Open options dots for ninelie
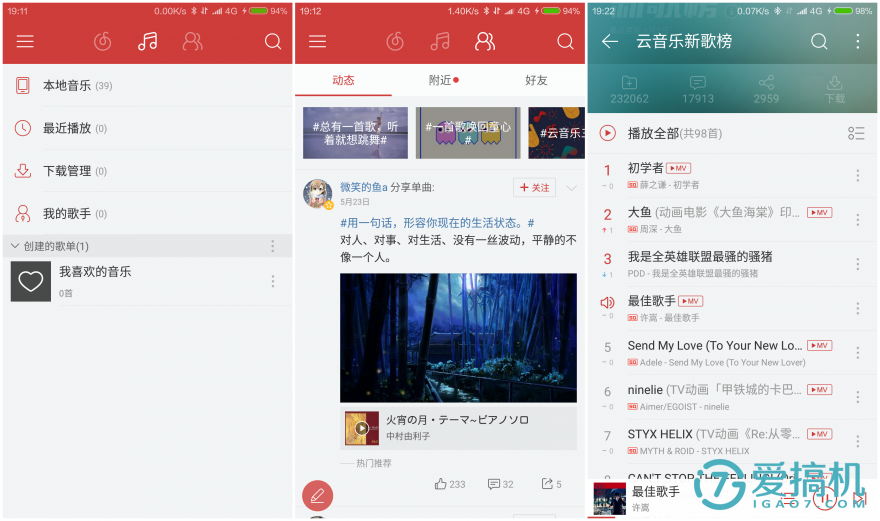The image size is (880, 521). point(858,397)
